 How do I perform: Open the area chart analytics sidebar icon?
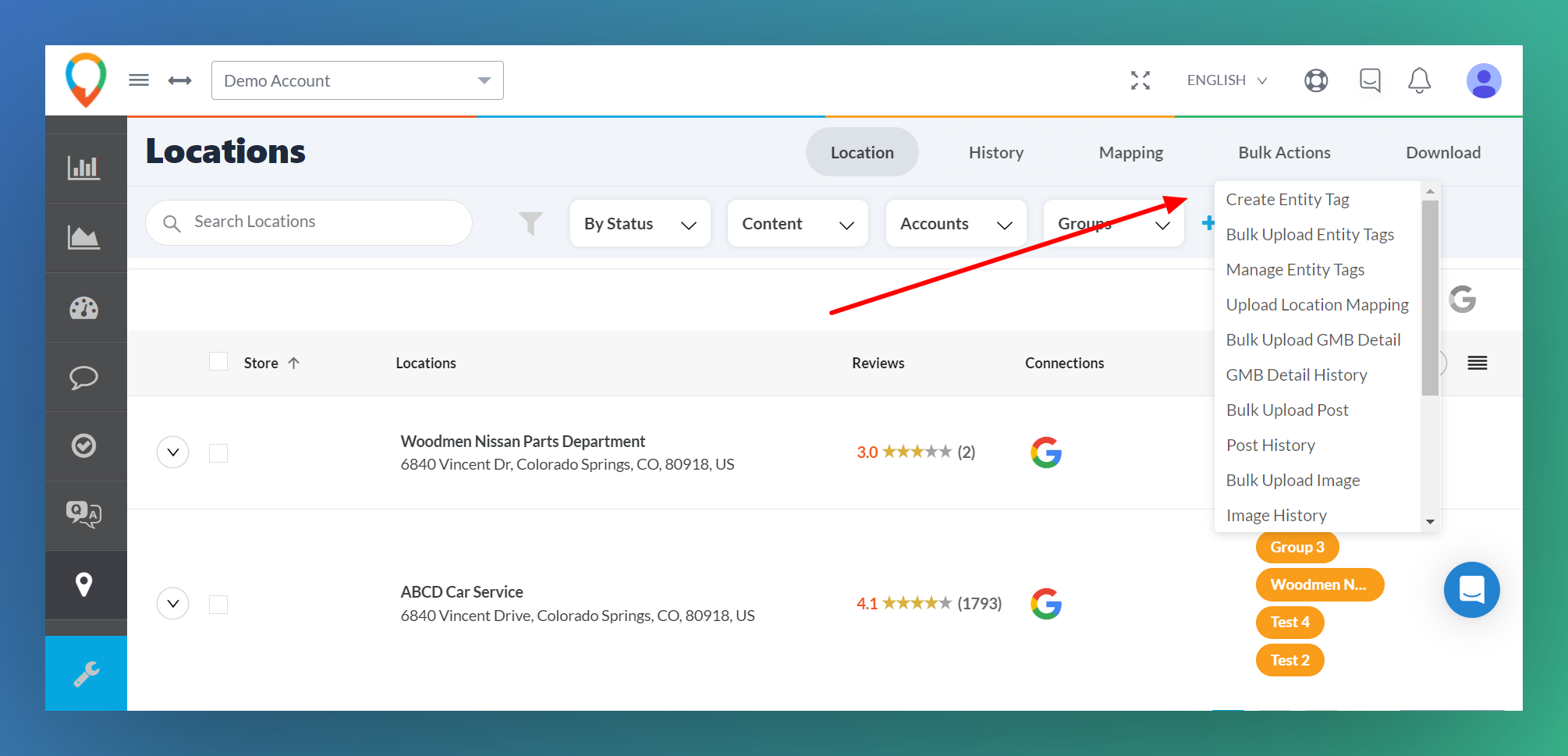pyautogui.click(x=83, y=237)
